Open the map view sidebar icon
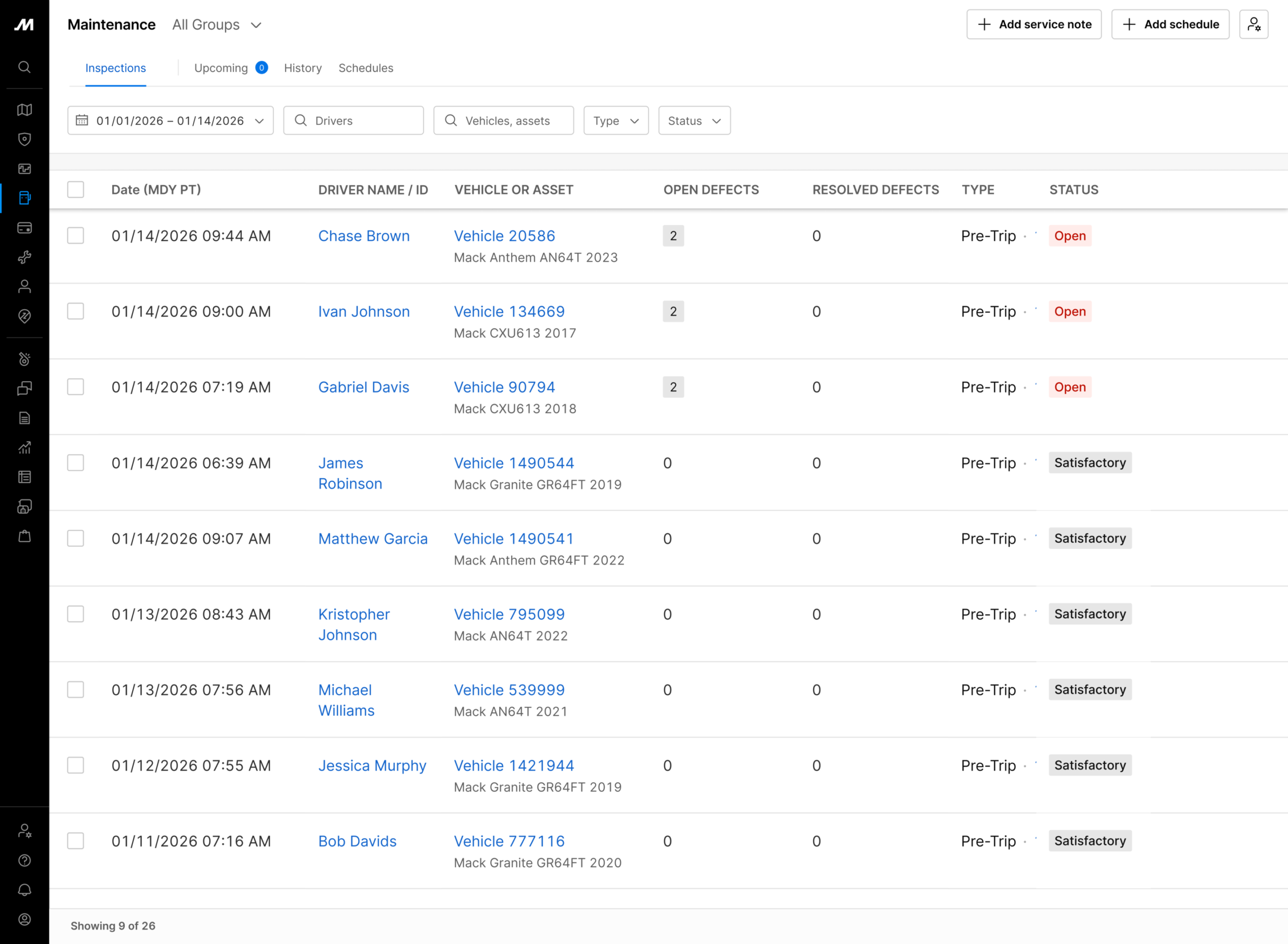 pyautogui.click(x=24, y=110)
